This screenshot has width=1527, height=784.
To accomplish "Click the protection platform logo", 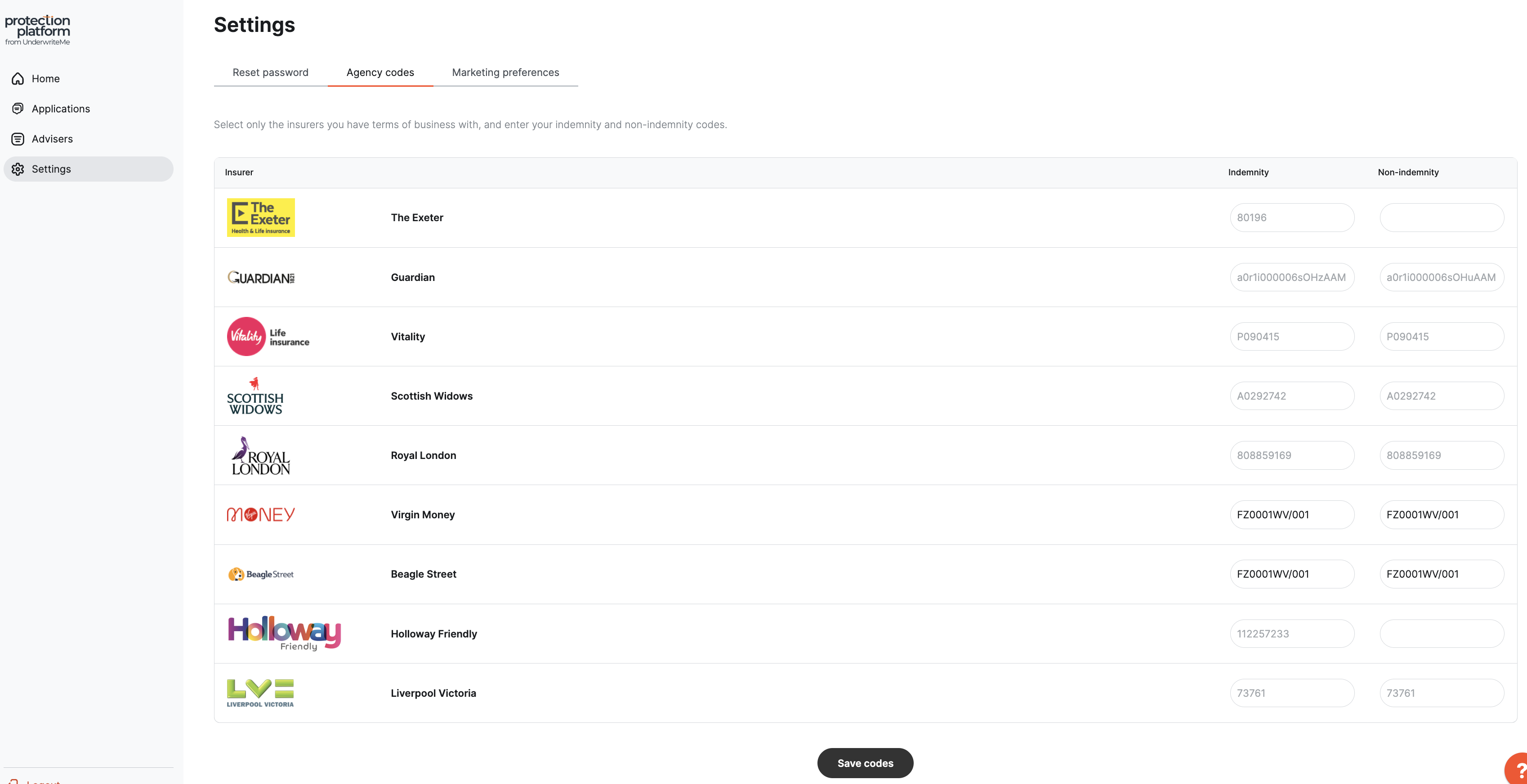I will (37, 30).
